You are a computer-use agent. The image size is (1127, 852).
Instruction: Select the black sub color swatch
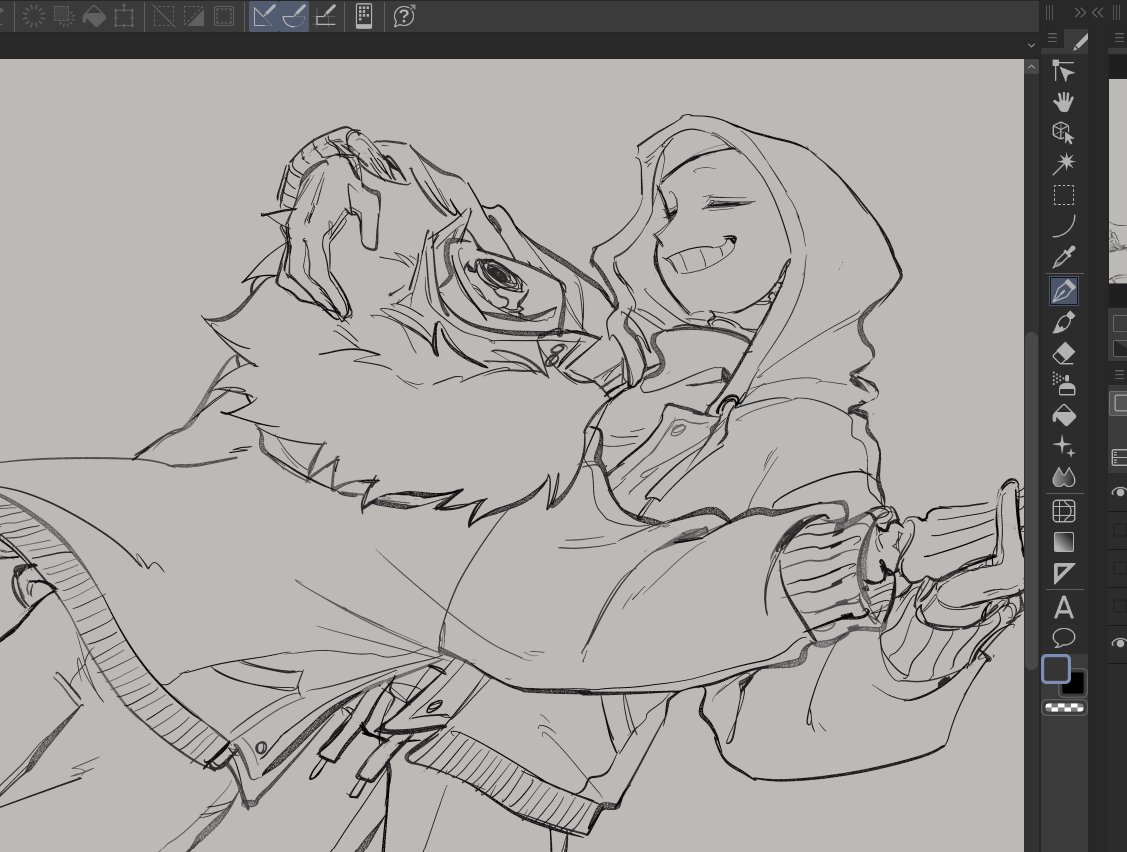click(x=1073, y=683)
